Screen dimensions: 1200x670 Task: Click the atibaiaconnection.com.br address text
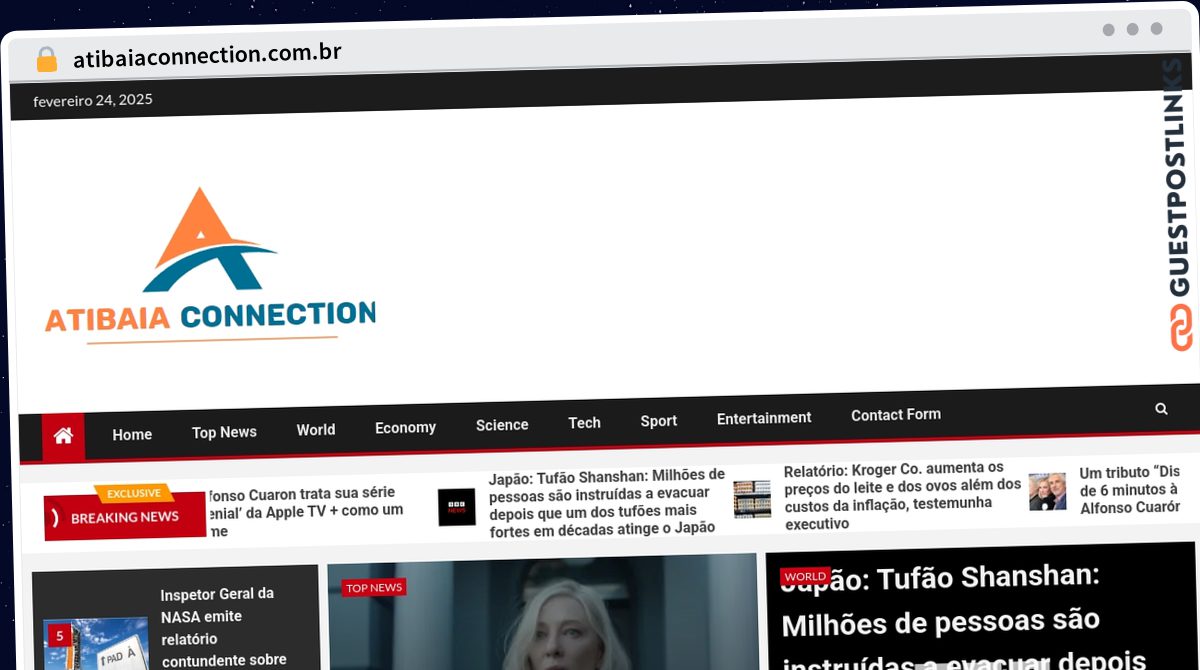(x=207, y=56)
